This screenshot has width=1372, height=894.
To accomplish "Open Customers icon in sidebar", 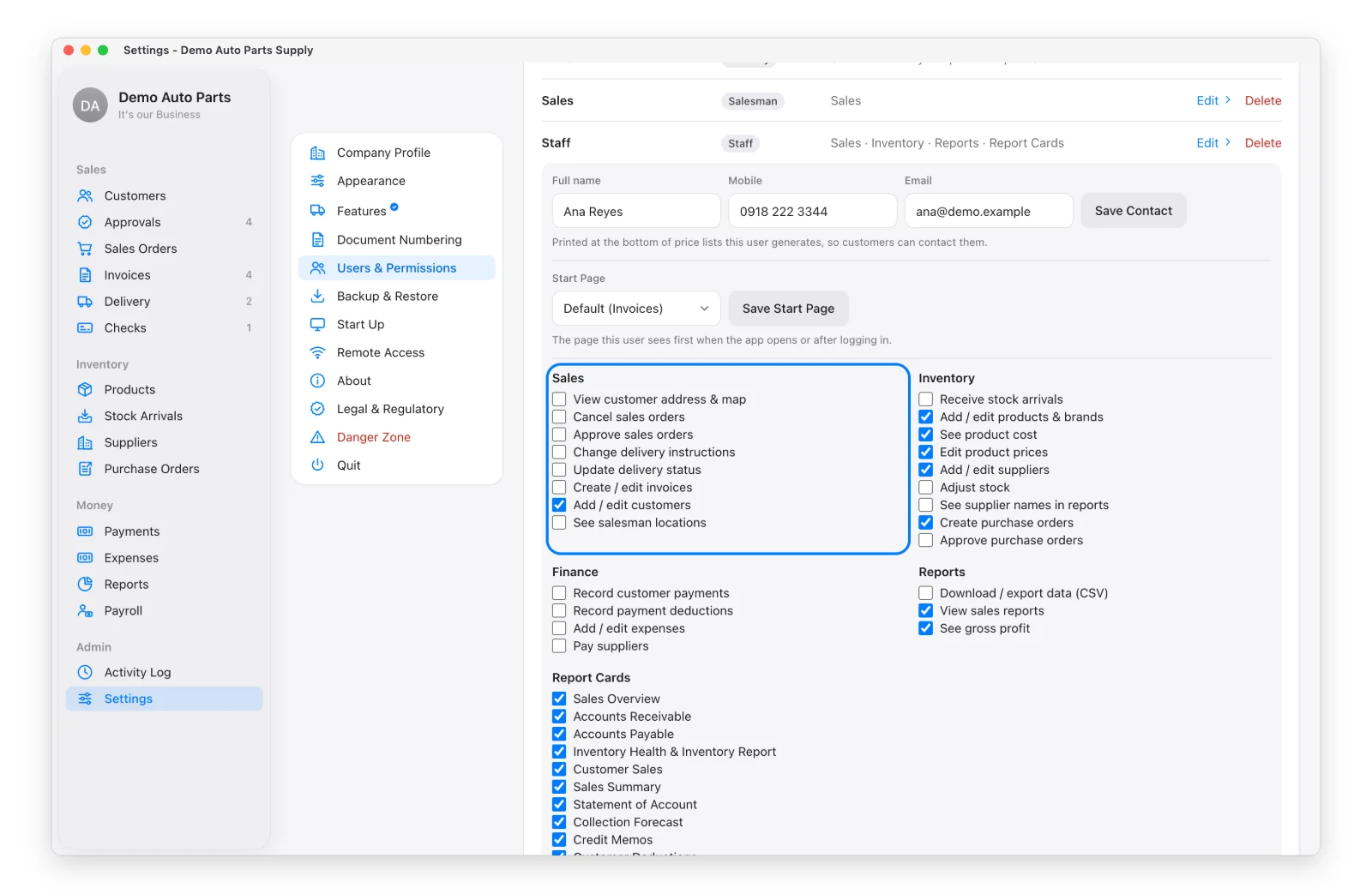I will pyautogui.click(x=85, y=195).
